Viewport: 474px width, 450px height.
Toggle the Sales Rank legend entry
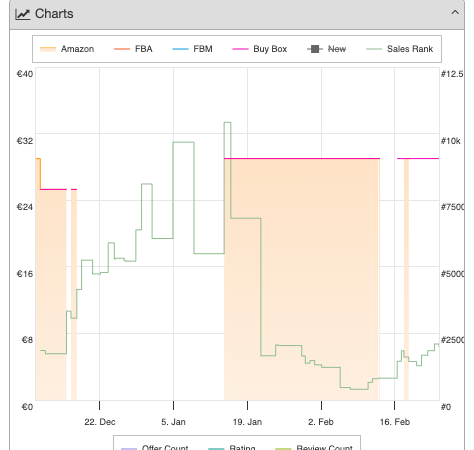(x=399, y=49)
